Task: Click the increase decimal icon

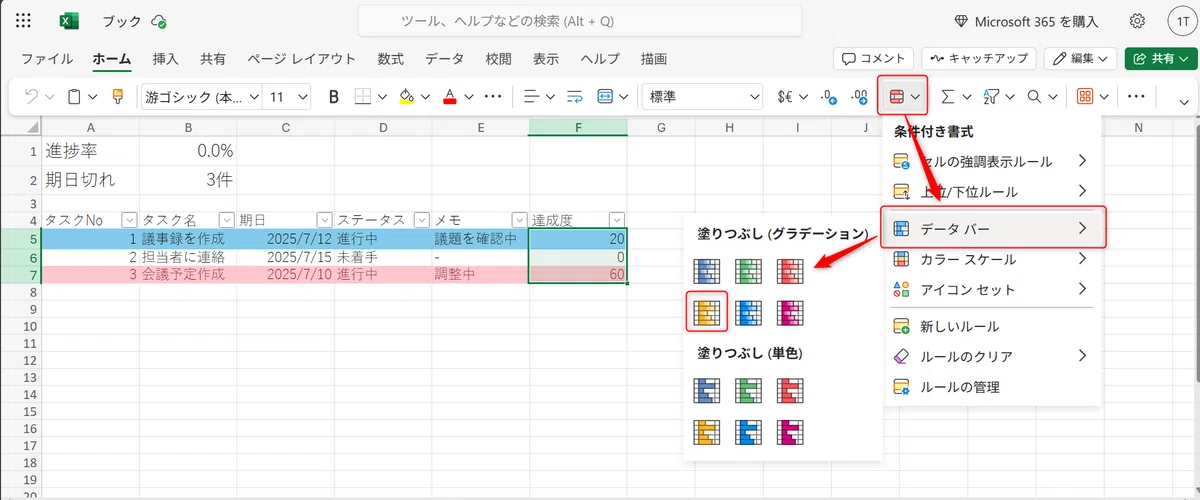Action: [x=828, y=97]
